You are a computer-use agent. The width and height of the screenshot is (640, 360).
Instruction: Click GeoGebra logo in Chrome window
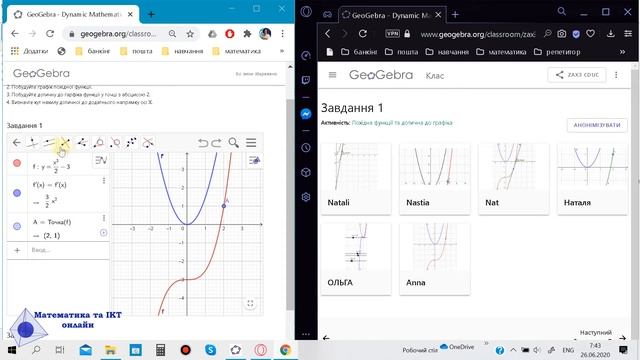(41, 73)
